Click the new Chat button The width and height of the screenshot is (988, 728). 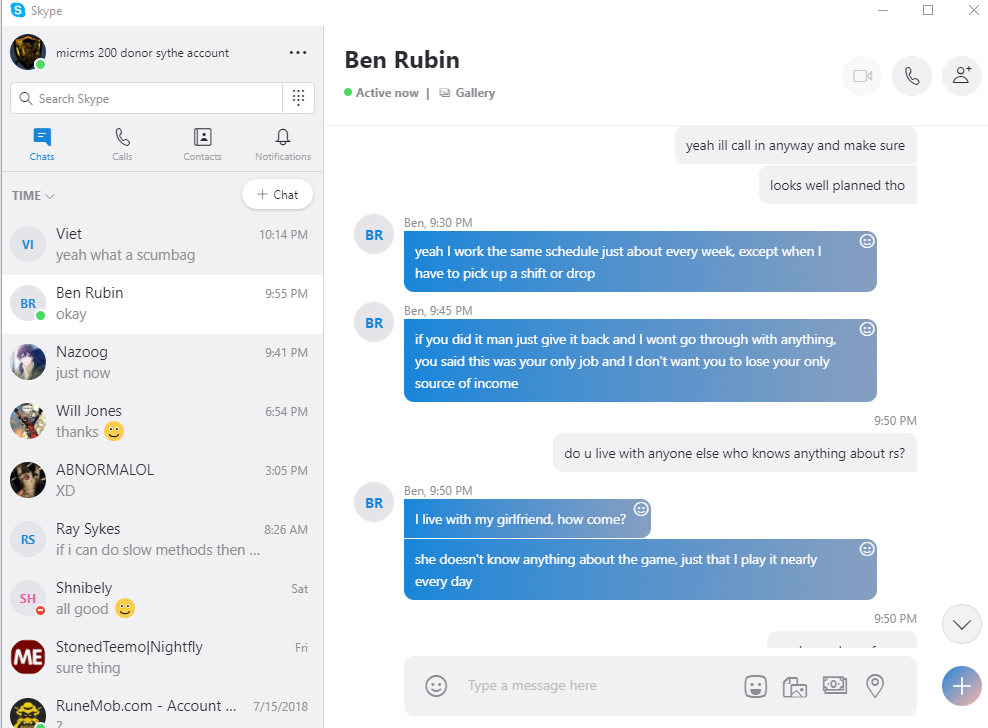pyautogui.click(x=277, y=195)
